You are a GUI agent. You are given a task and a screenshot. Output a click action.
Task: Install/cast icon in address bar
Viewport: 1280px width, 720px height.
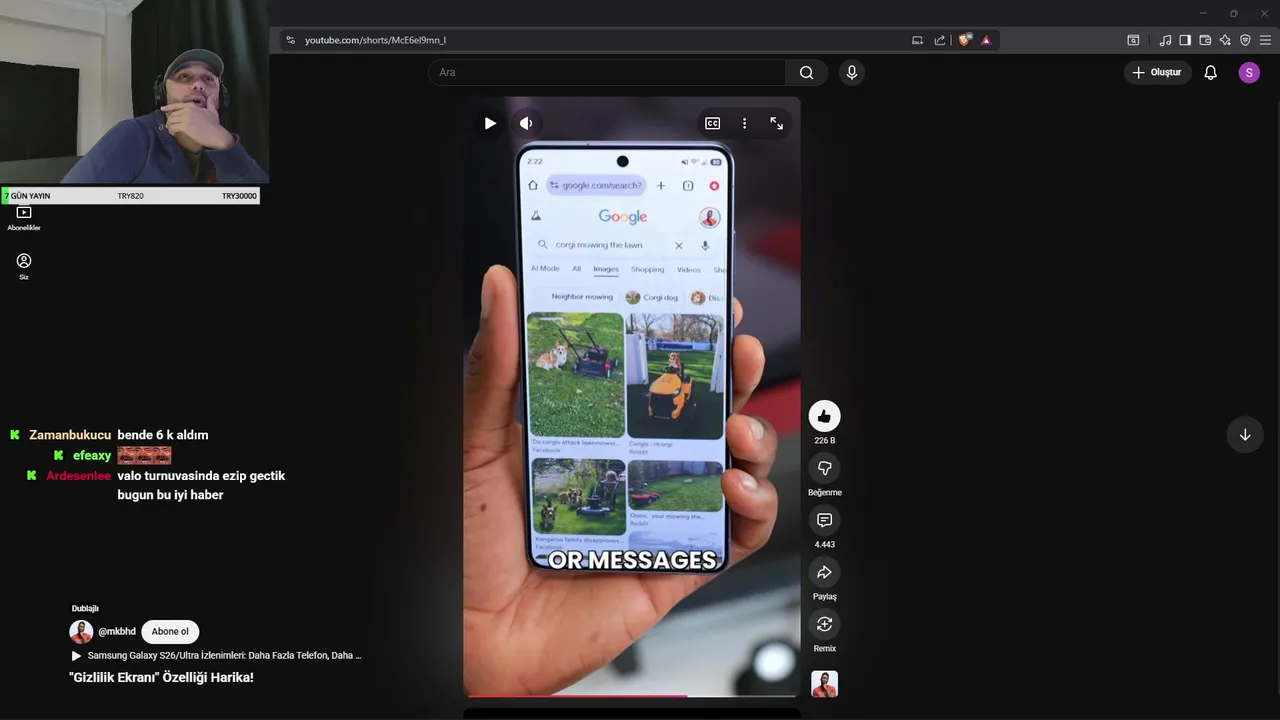pyautogui.click(x=917, y=40)
